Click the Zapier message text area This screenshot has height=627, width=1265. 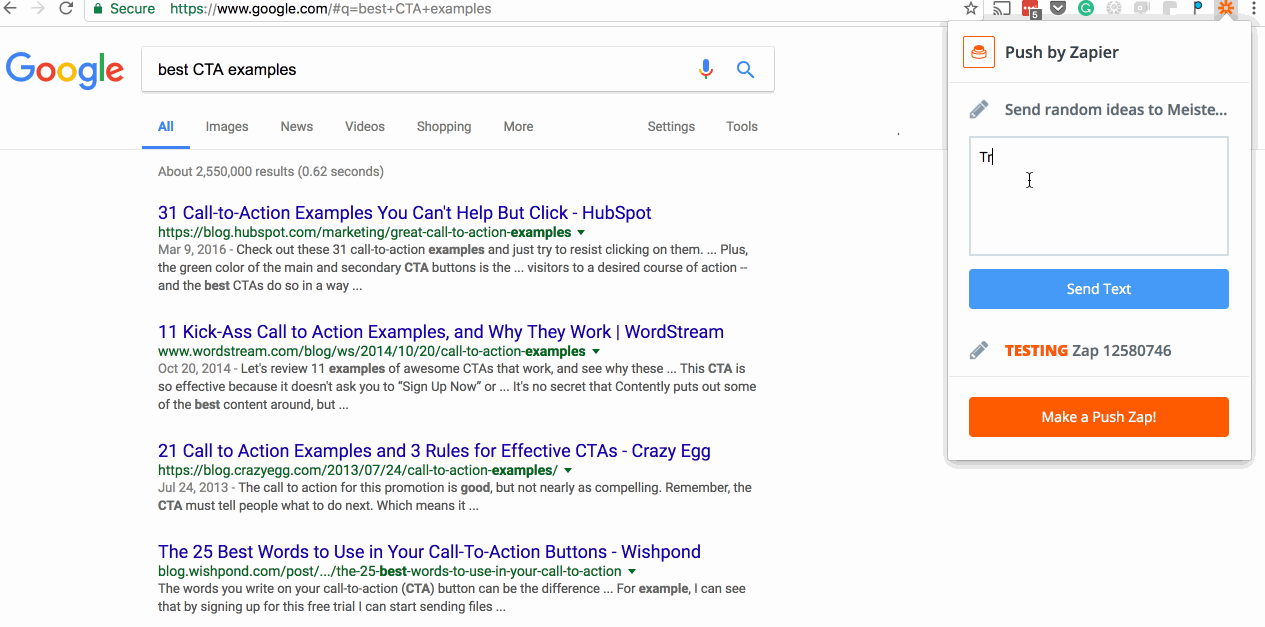click(x=1098, y=196)
